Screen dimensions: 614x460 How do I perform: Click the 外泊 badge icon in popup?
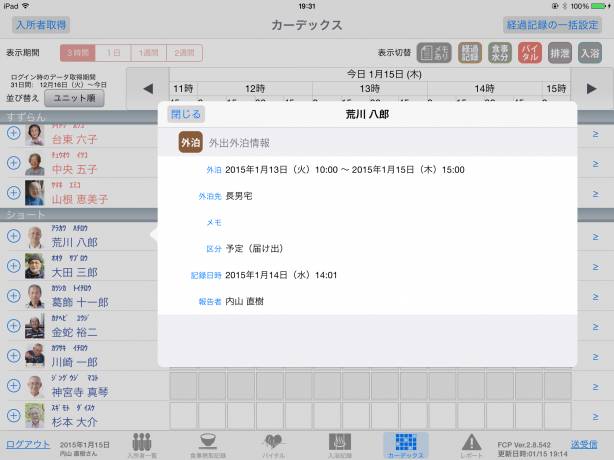190,143
